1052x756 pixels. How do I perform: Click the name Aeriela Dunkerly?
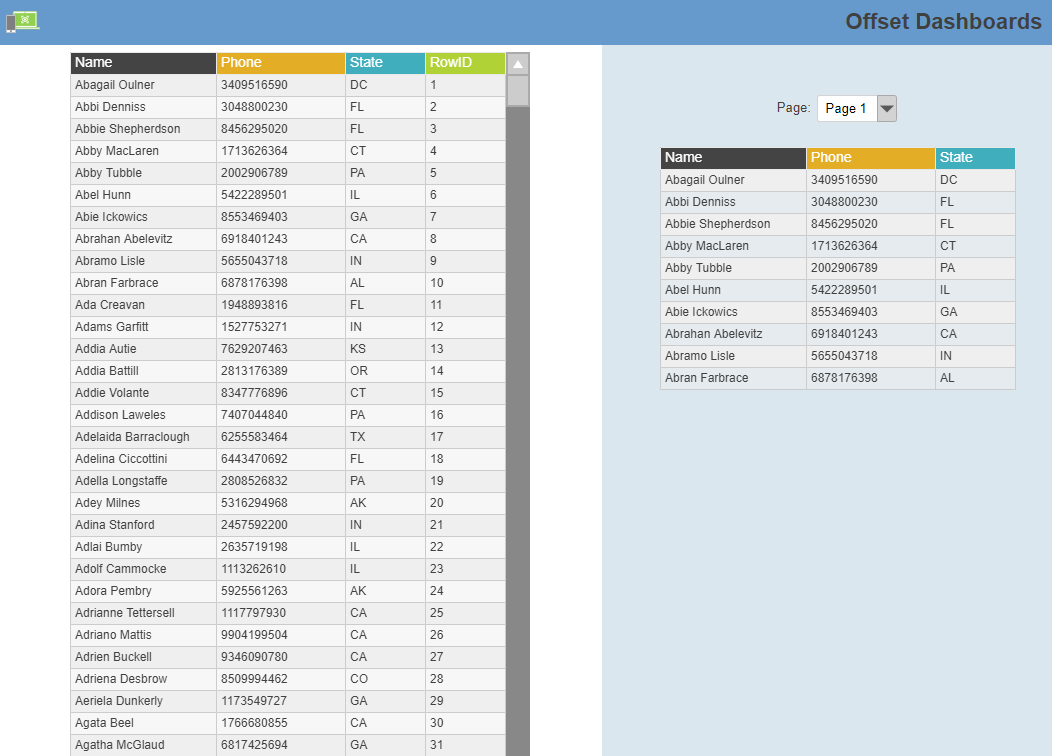click(x=119, y=701)
